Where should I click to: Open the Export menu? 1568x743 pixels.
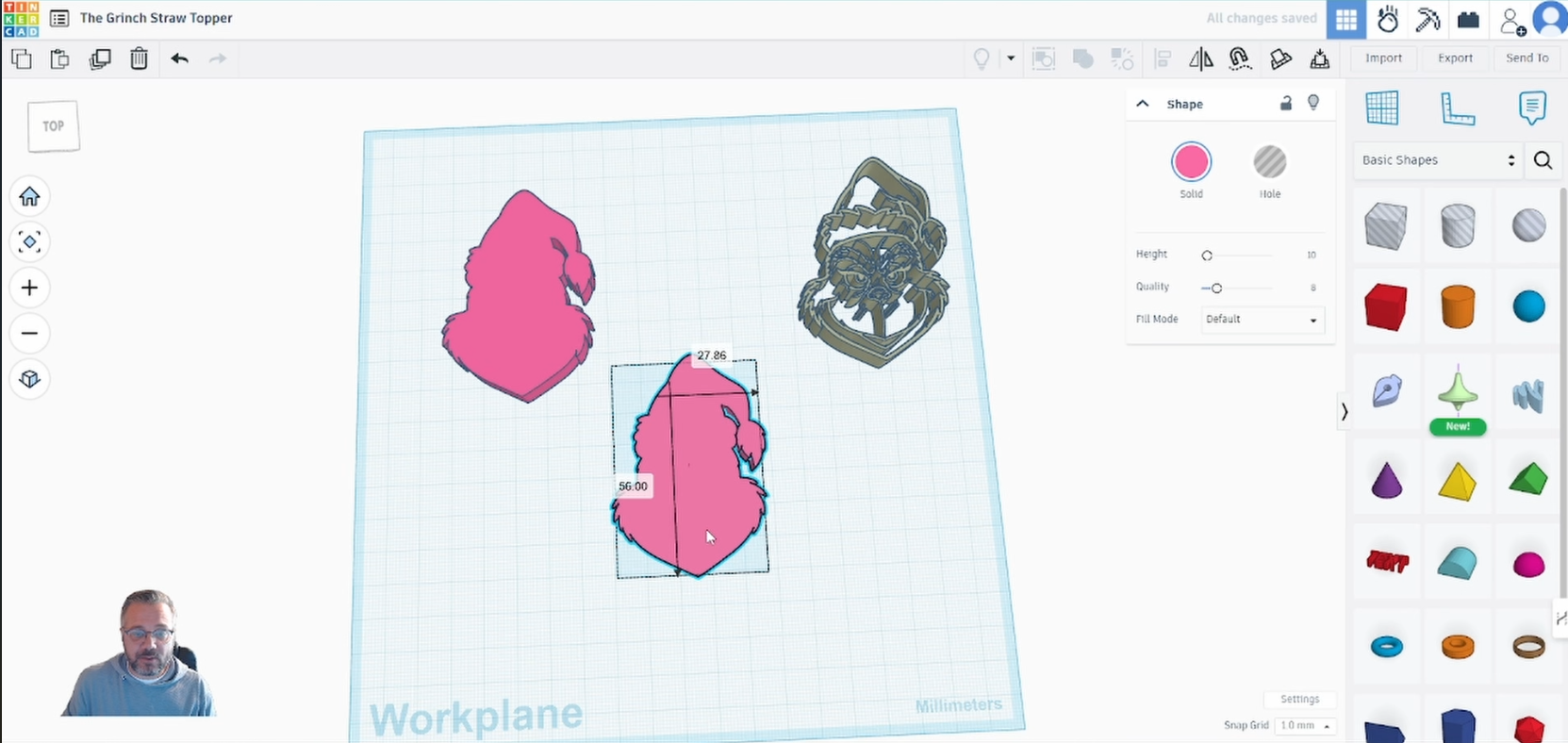[1455, 58]
